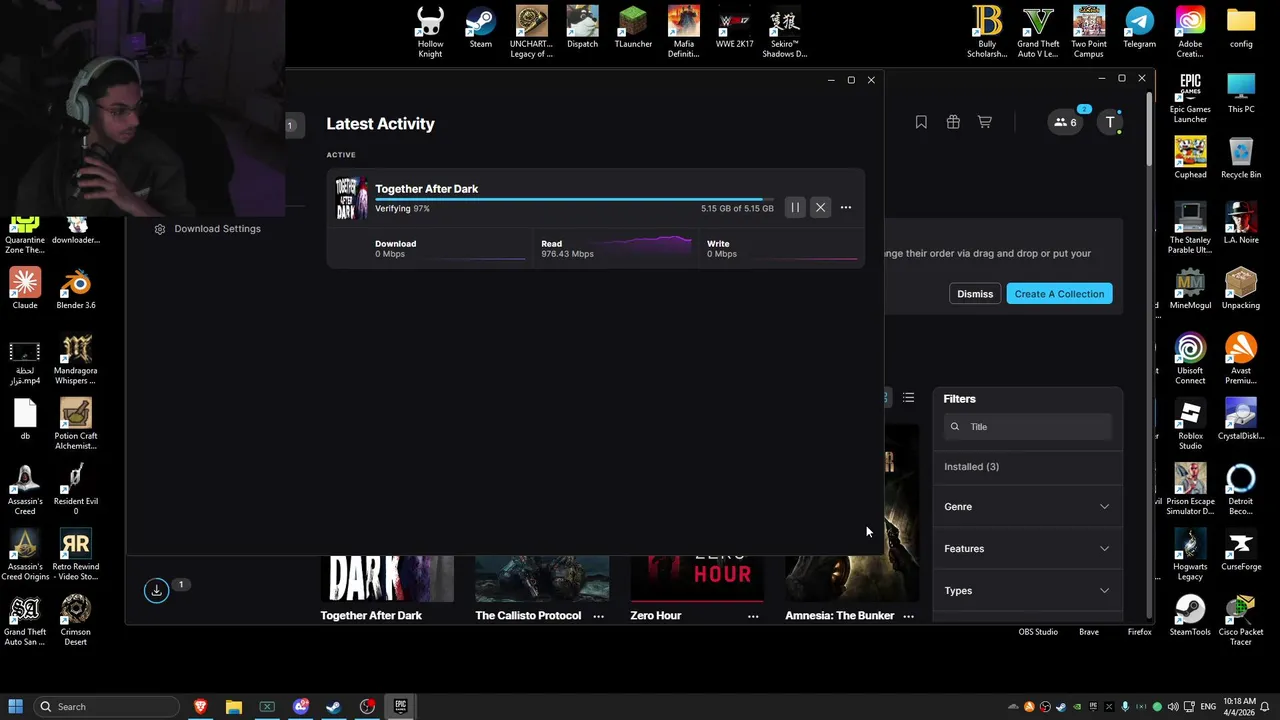Open Hollow Knight desktop shortcut

[430, 32]
